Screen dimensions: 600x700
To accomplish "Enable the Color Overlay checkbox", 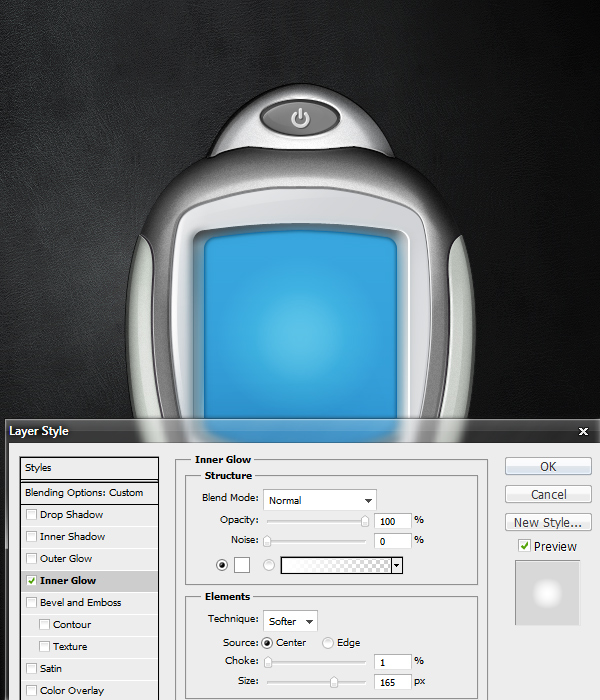I will 31,690.
